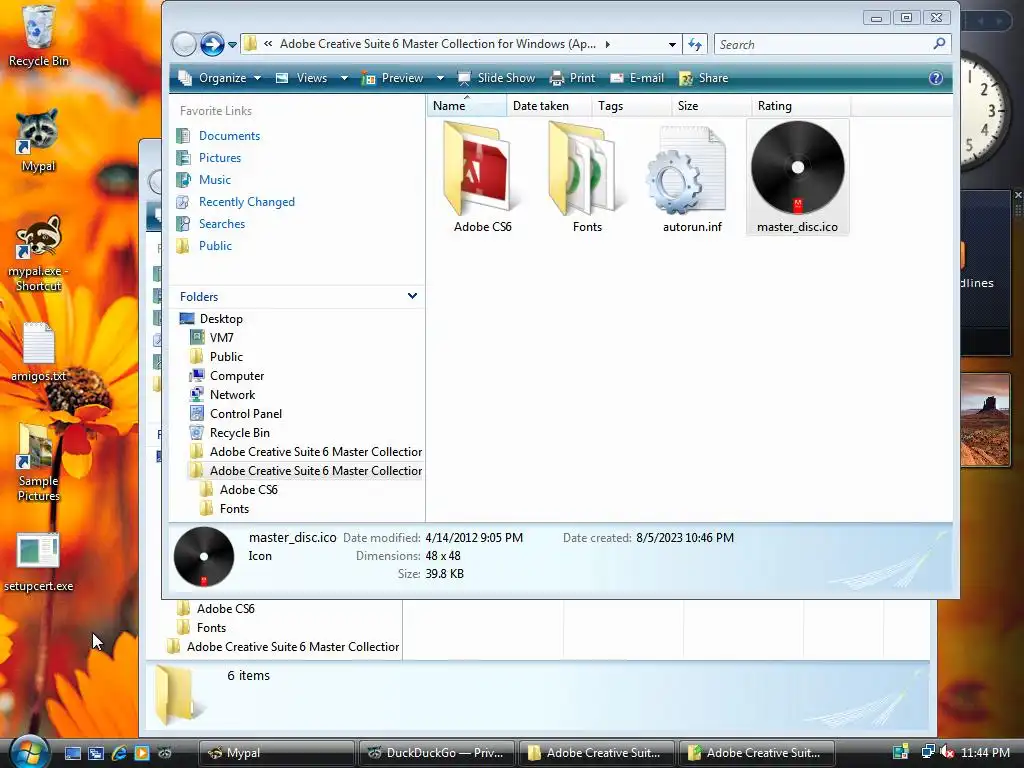Select the mypal.exe - Shortcut icon
The image size is (1024, 768).
coord(38,253)
